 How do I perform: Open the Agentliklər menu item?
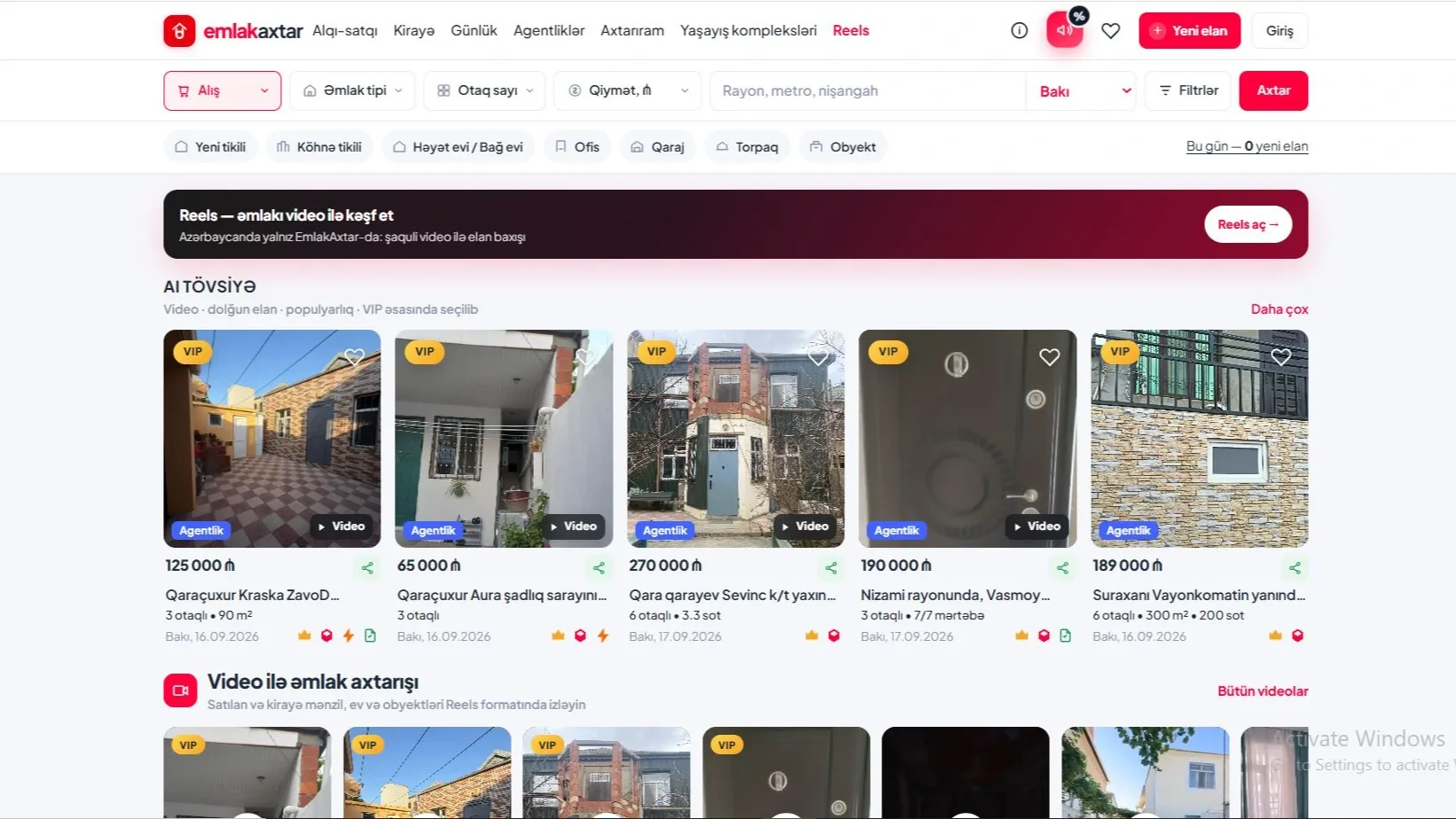549,30
